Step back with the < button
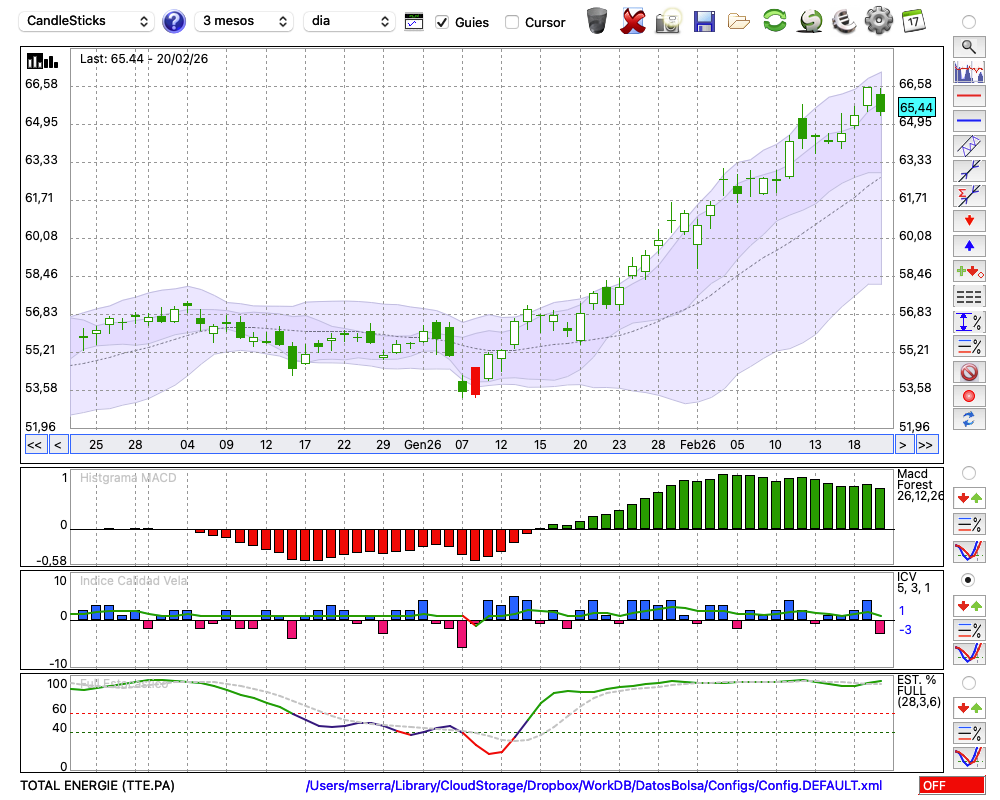The width and height of the screenshot is (1000, 800). (57, 445)
